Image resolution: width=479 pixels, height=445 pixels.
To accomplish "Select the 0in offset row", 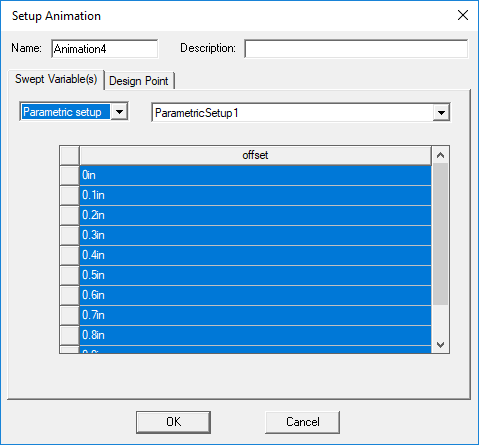I will coord(255,175).
